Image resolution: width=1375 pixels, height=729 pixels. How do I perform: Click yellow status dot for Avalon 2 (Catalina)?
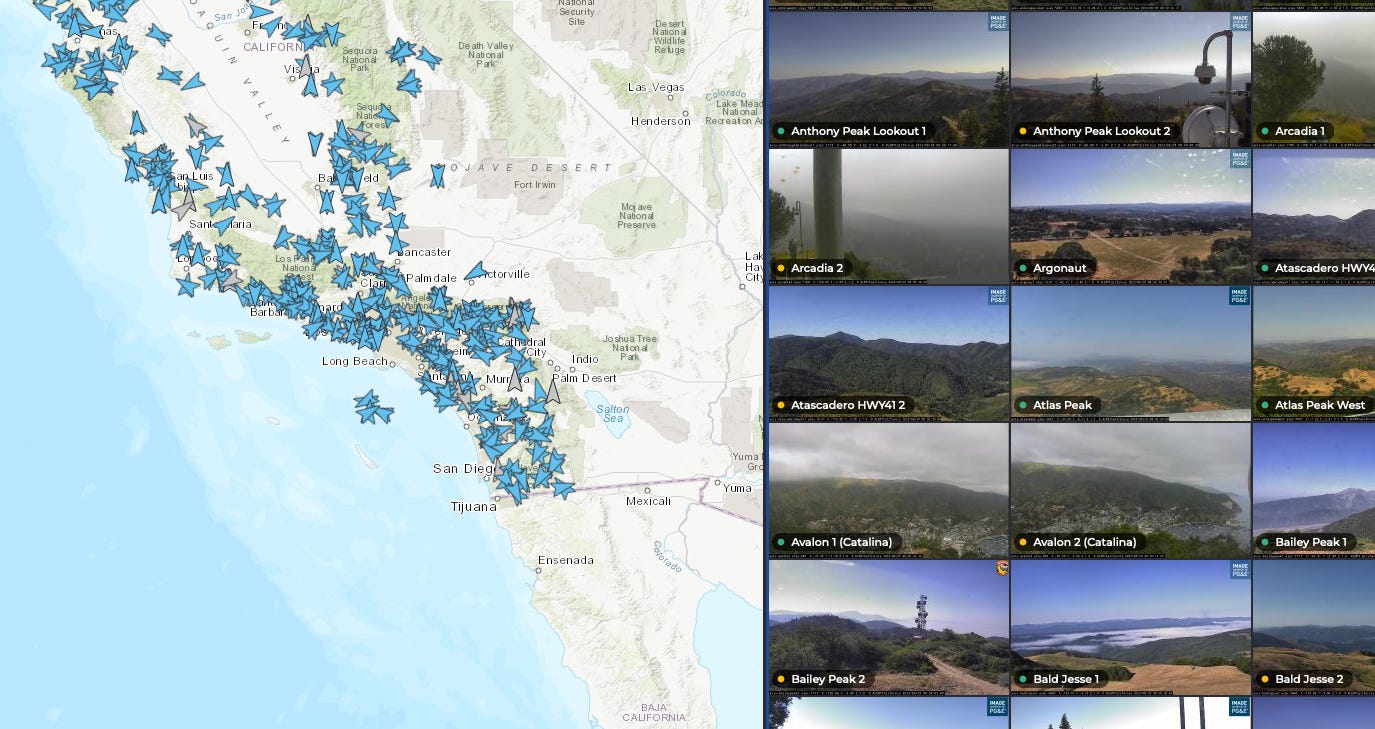(x=1022, y=542)
